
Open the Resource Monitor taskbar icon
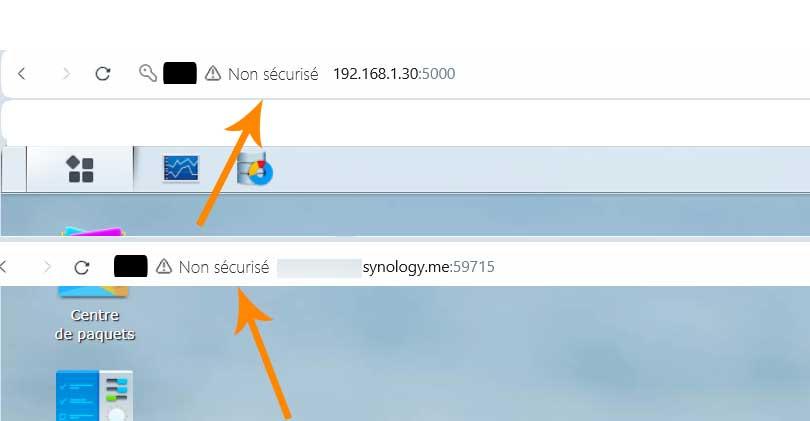[x=180, y=168]
